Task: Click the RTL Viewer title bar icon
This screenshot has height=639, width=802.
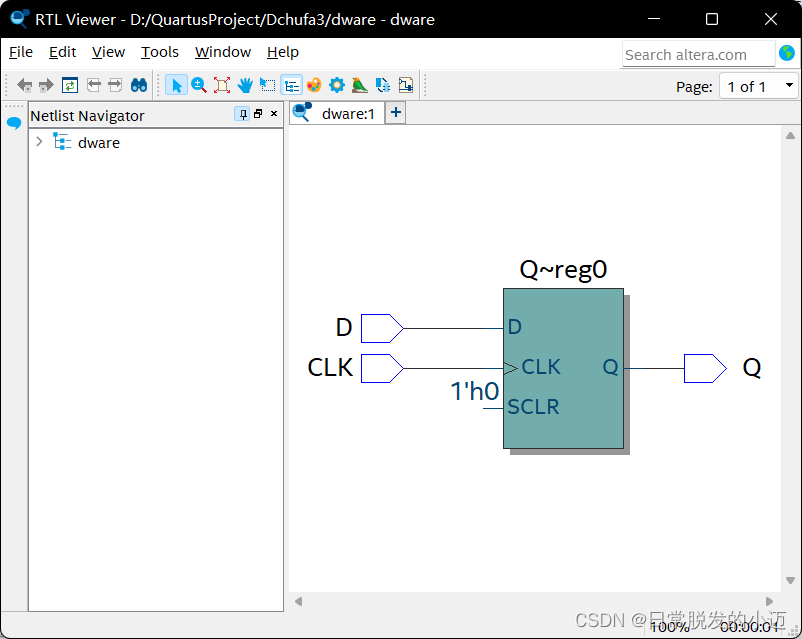Action: (x=19, y=19)
